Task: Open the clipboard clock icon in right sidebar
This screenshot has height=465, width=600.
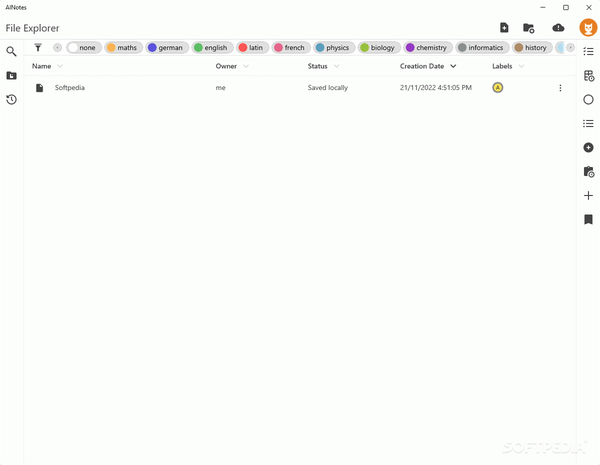Action: [589, 171]
